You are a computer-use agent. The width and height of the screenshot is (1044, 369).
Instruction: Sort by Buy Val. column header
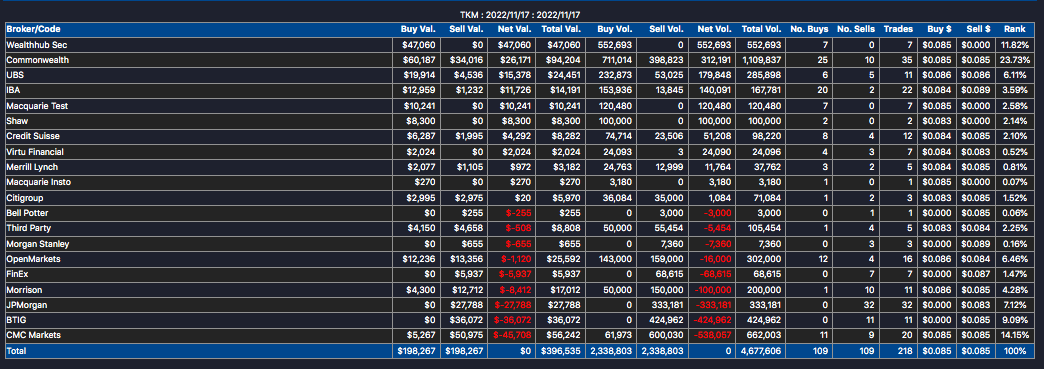pyautogui.click(x=417, y=29)
